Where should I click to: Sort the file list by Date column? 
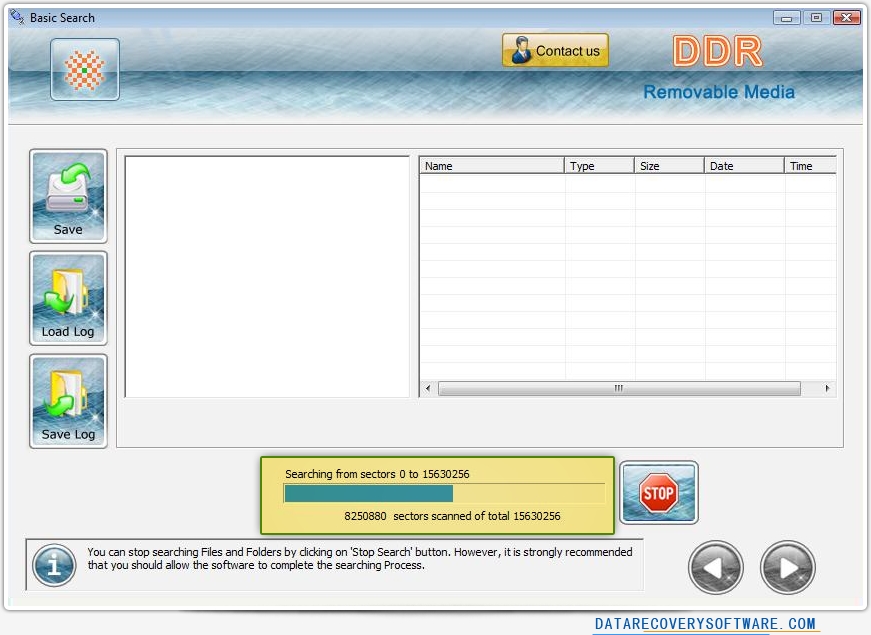[x=744, y=166]
